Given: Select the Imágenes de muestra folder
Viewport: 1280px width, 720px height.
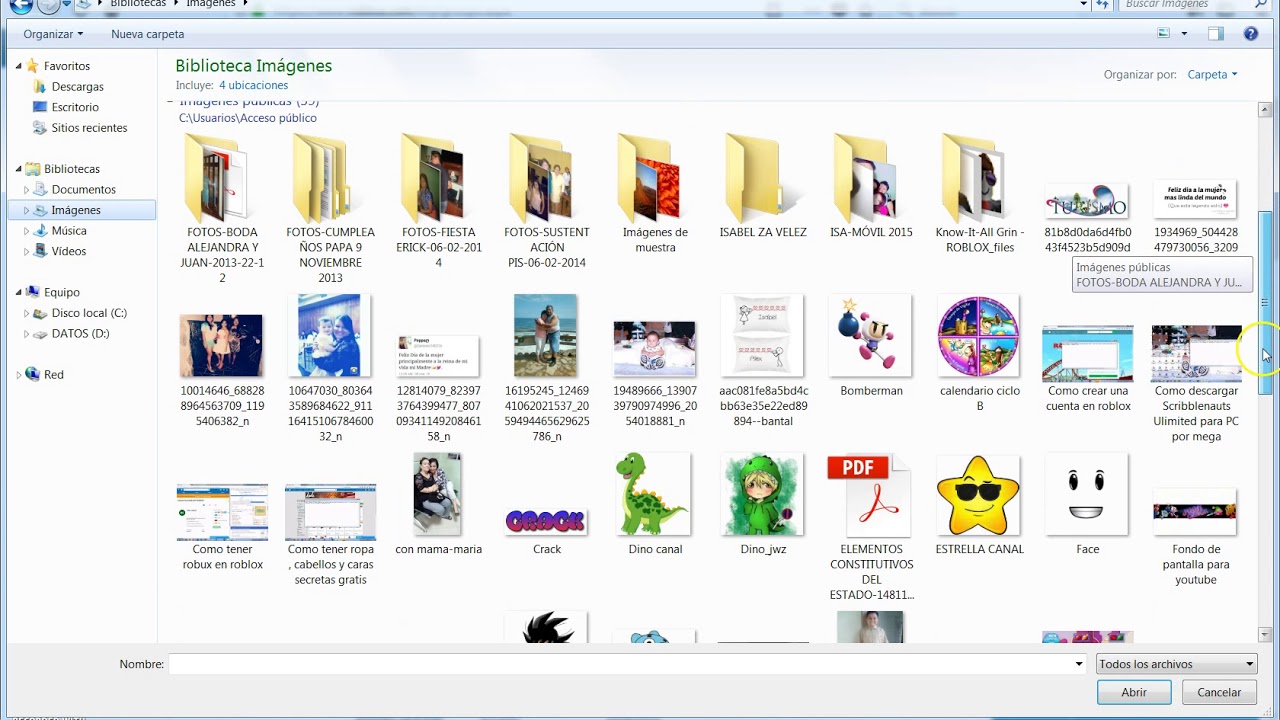Looking at the screenshot, I should [655, 193].
